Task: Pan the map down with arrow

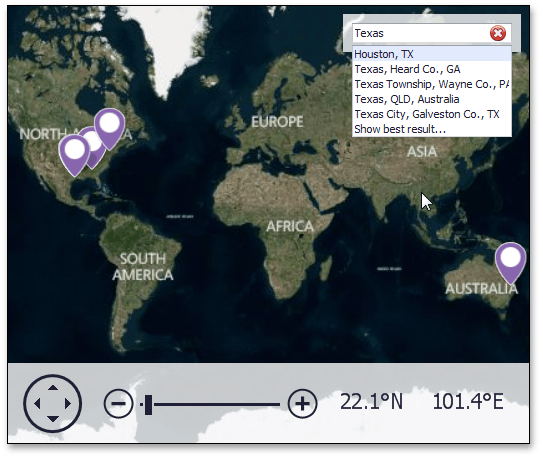Action: [53, 419]
